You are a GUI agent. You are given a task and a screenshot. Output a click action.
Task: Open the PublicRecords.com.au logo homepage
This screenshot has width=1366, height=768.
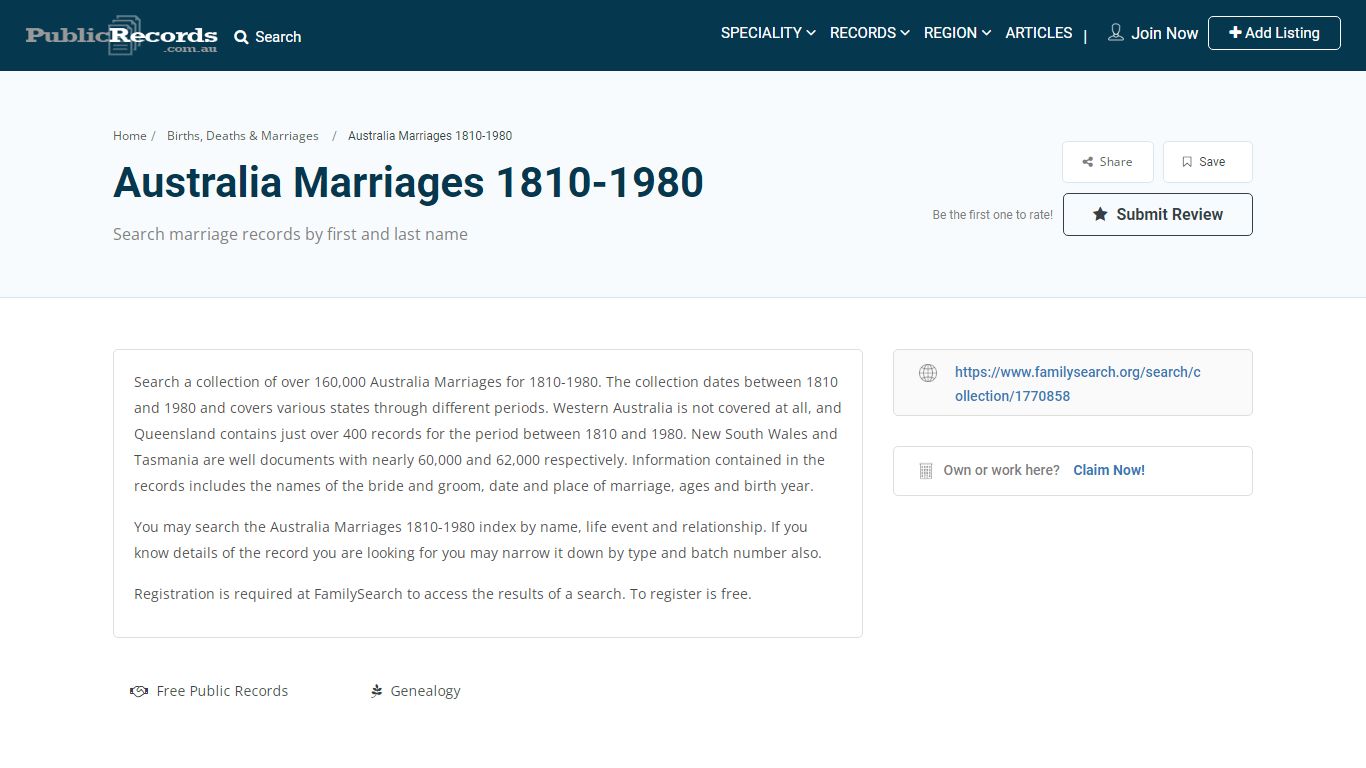[x=121, y=35]
